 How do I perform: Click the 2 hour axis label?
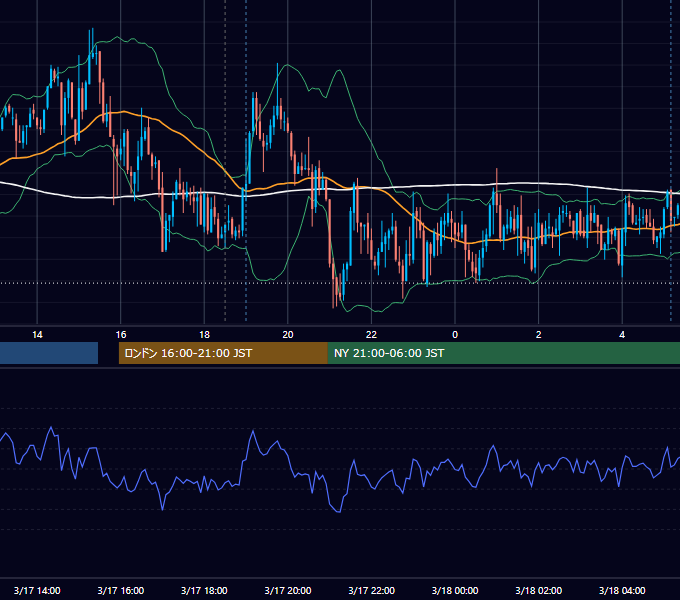[x=539, y=335]
